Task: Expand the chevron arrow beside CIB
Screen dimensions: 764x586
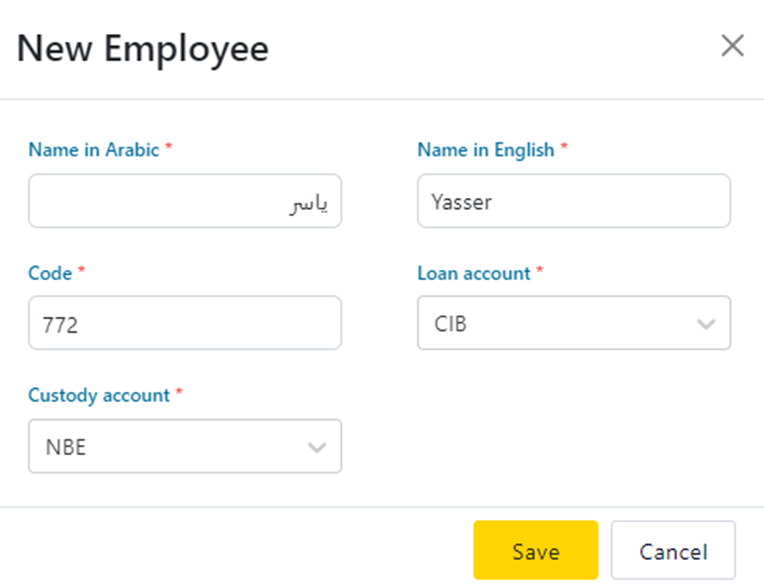Action: [706, 324]
